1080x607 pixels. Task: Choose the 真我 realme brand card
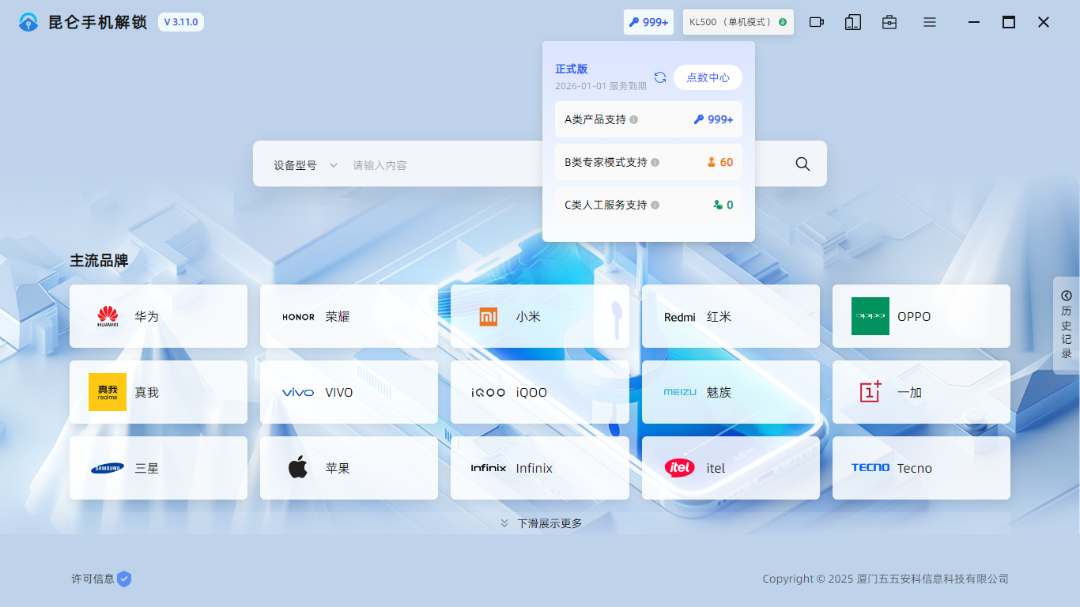click(158, 392)
